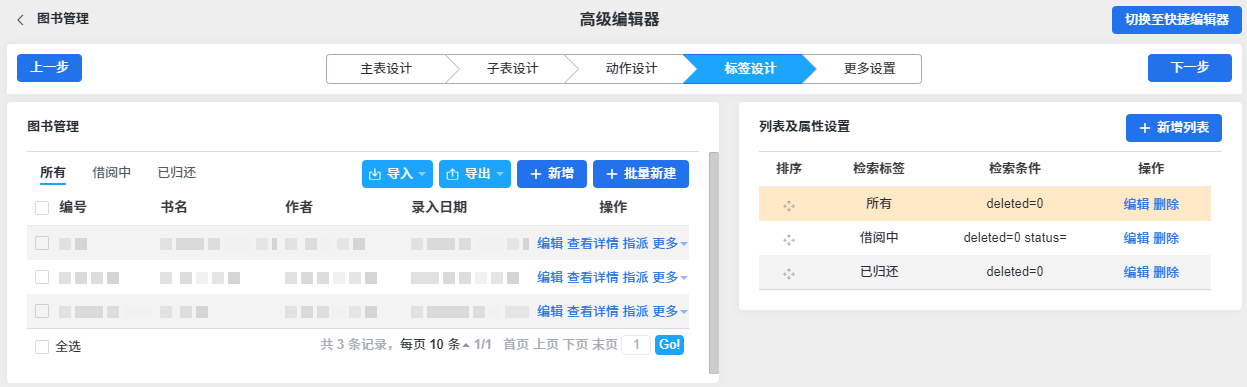Expand 更多 dropdown in the third row
Viewport: 1247px width, 387px height.
[x=670, y=311]
